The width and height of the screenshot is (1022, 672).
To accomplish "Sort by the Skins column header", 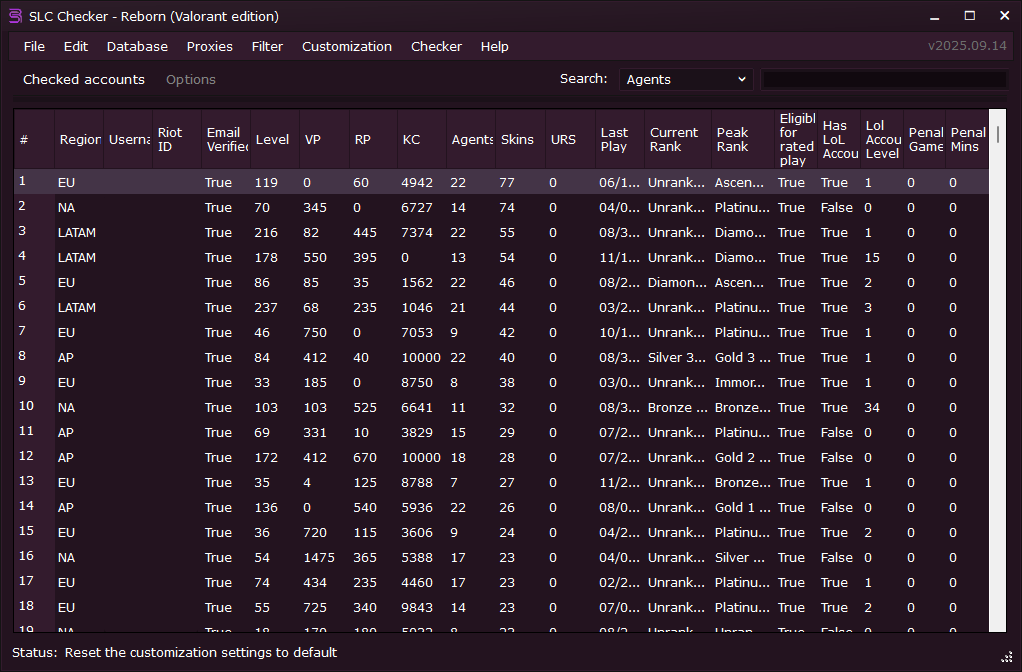I will (x=520, y=139).
